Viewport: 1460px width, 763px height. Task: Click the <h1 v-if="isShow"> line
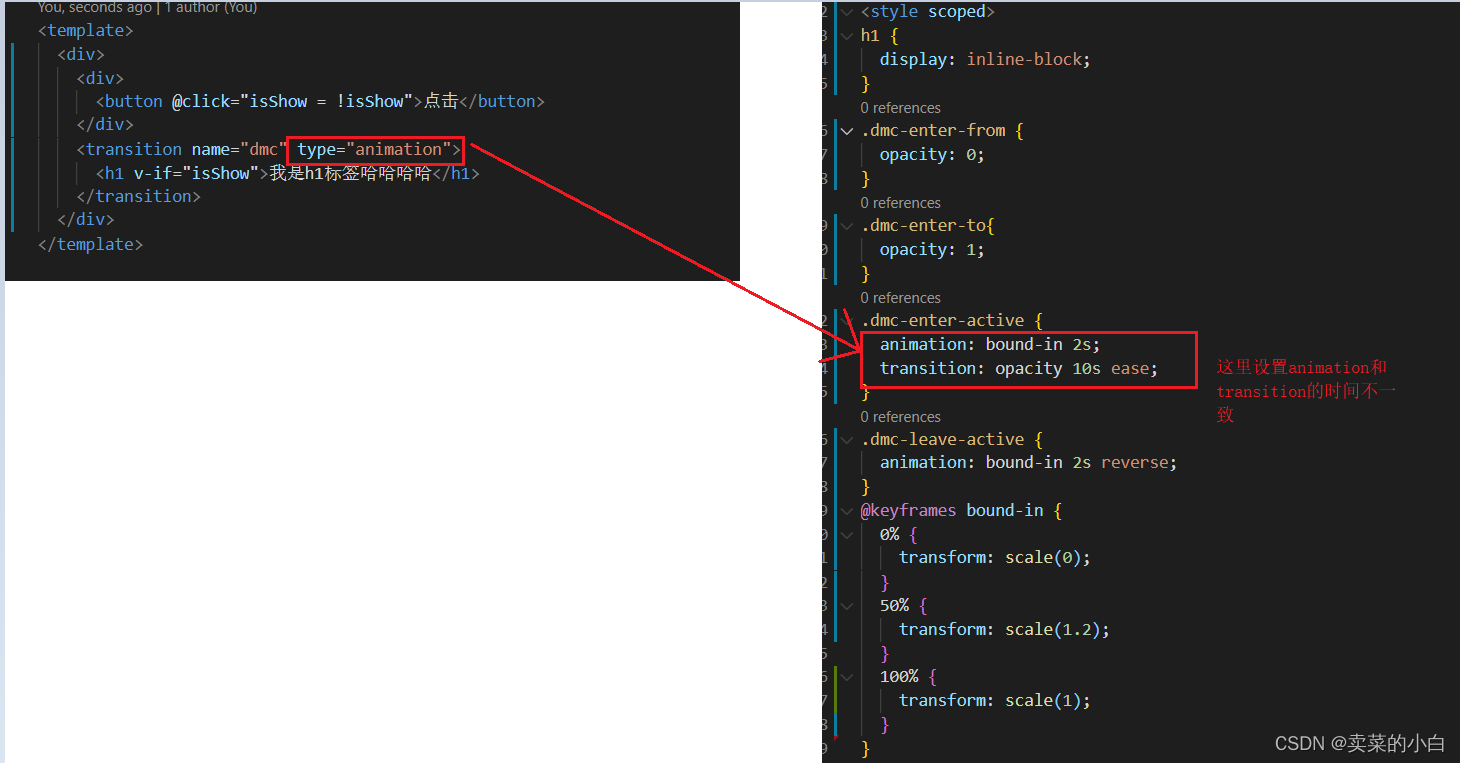click(x=288, y=174)
